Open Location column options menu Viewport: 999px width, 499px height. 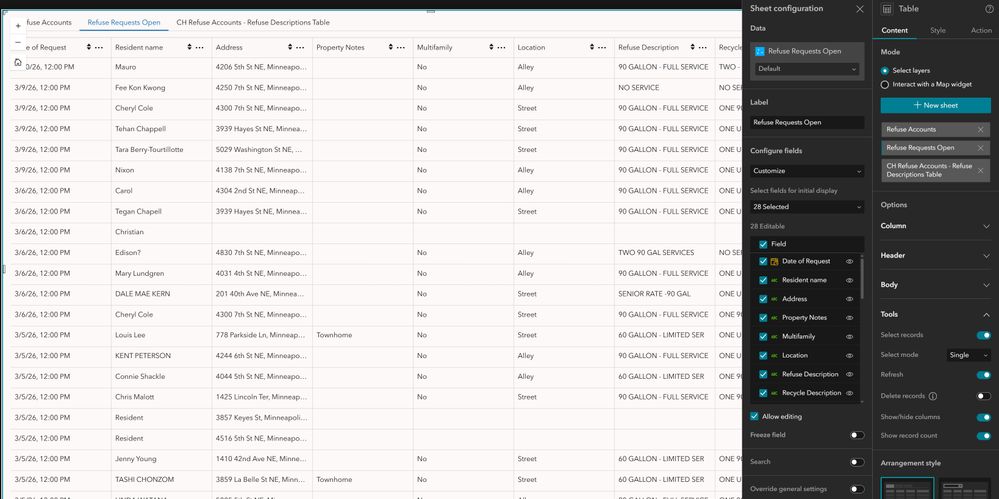[602, 47]
